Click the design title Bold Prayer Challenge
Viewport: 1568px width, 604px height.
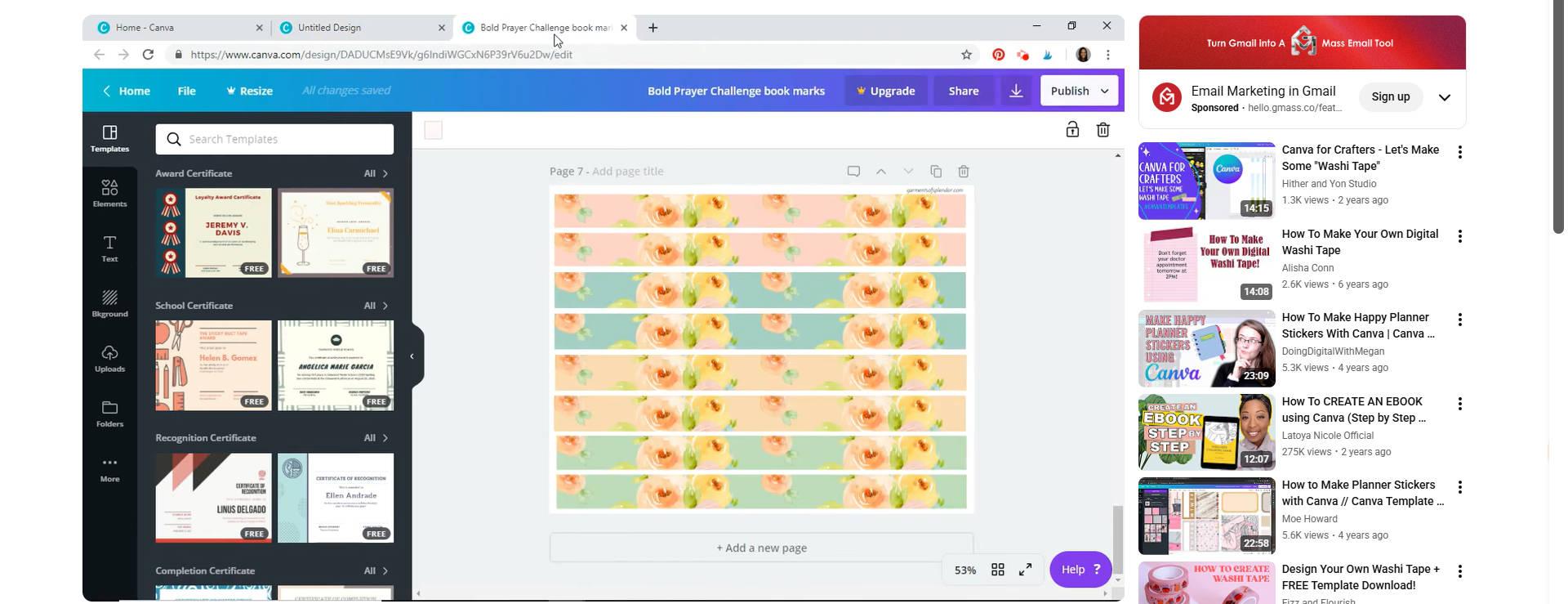tap(736, 91)
